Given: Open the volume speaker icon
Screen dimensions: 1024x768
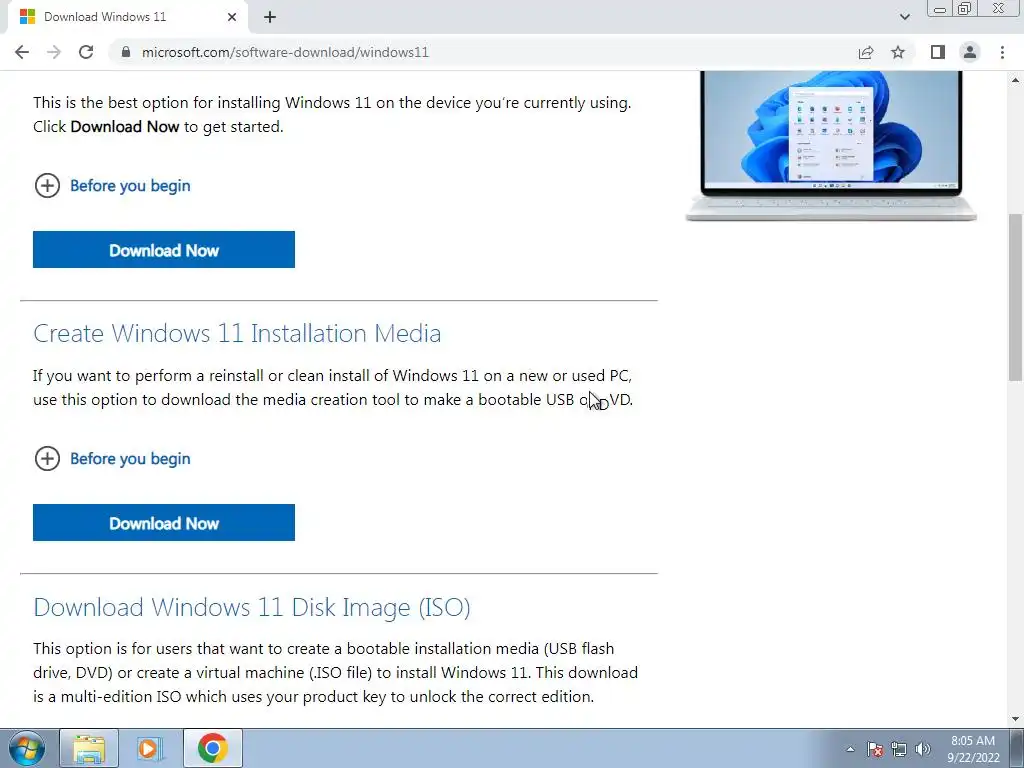Looking at the screenshot, I should click(x=923, y=749).
